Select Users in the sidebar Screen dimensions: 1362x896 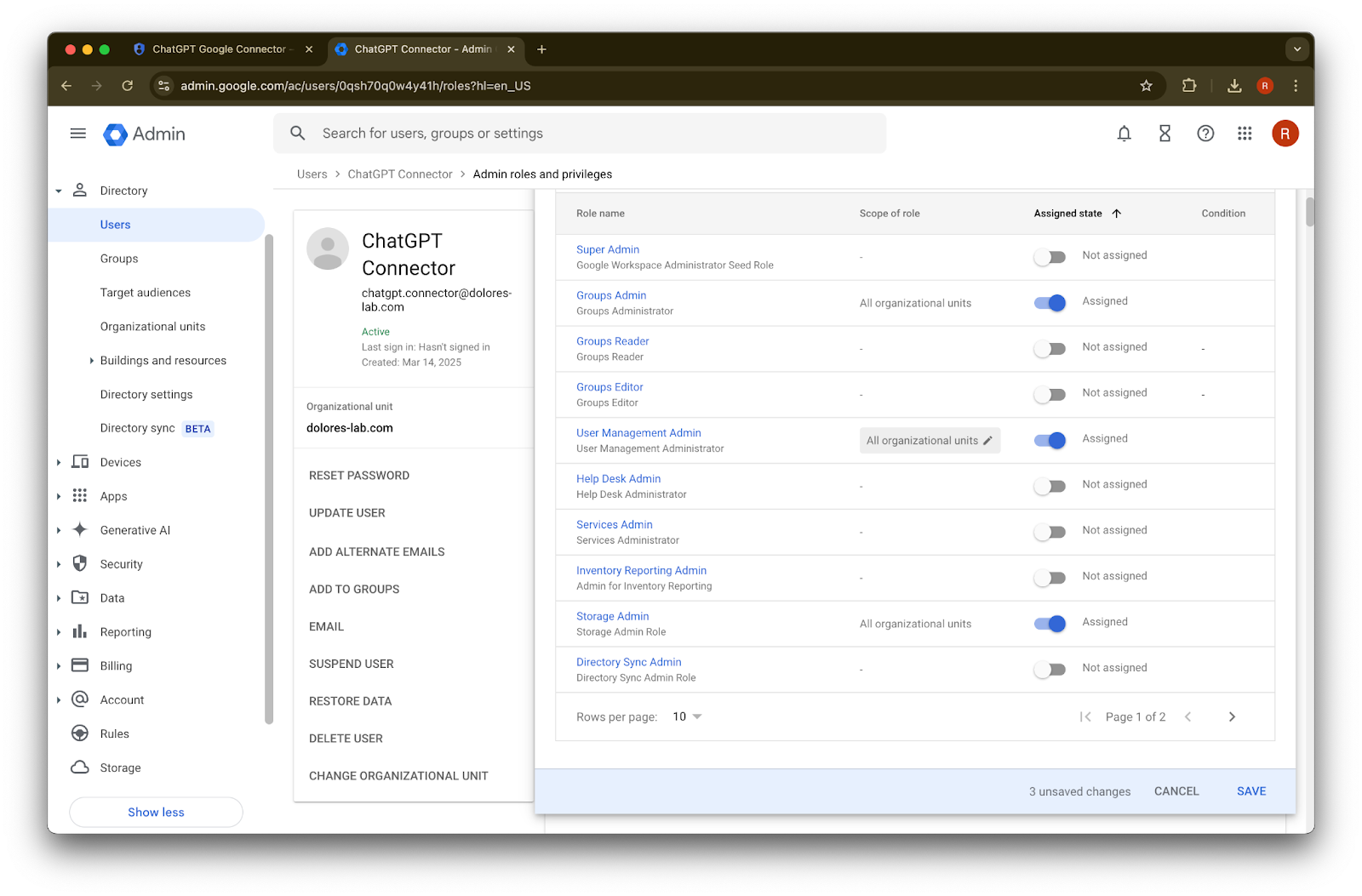(x=157, y=225)
